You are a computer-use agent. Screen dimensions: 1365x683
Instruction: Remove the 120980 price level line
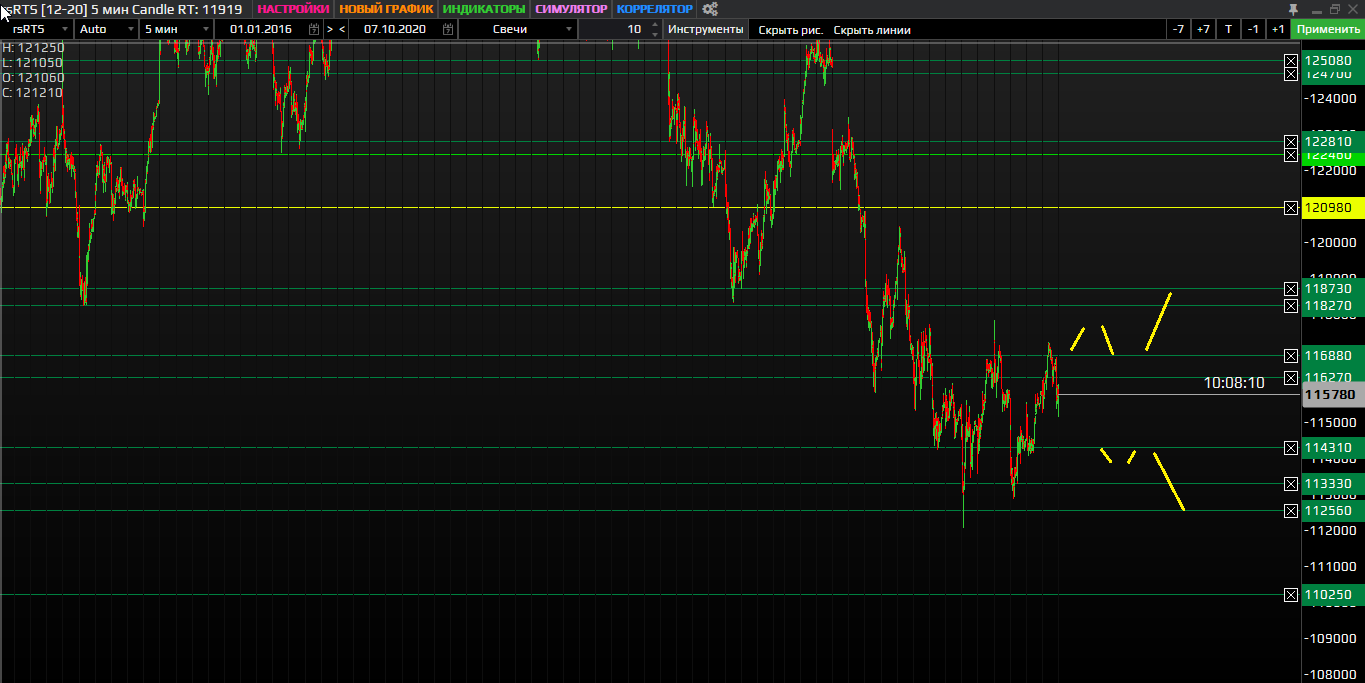[x=1290, y=208]
